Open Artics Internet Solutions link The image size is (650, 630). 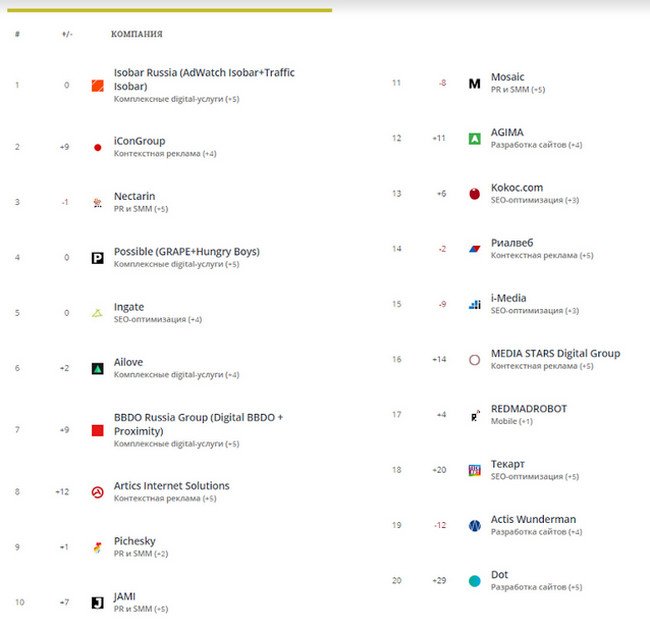click(x=172, y=486)
